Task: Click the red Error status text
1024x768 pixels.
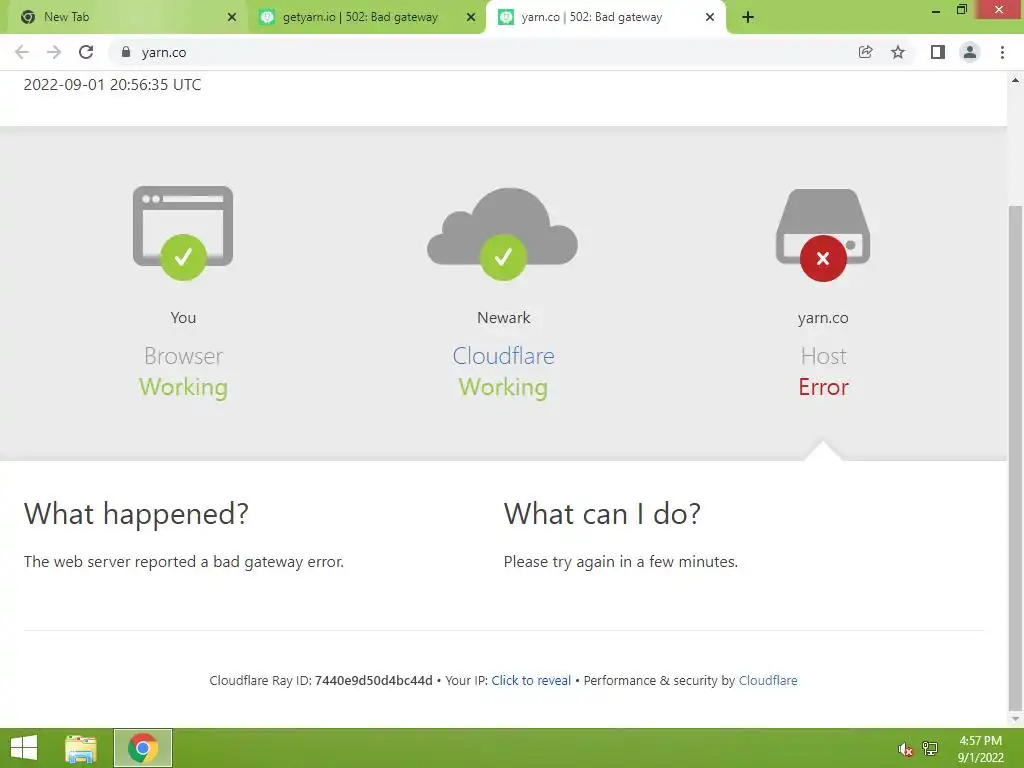Action: 824,387
